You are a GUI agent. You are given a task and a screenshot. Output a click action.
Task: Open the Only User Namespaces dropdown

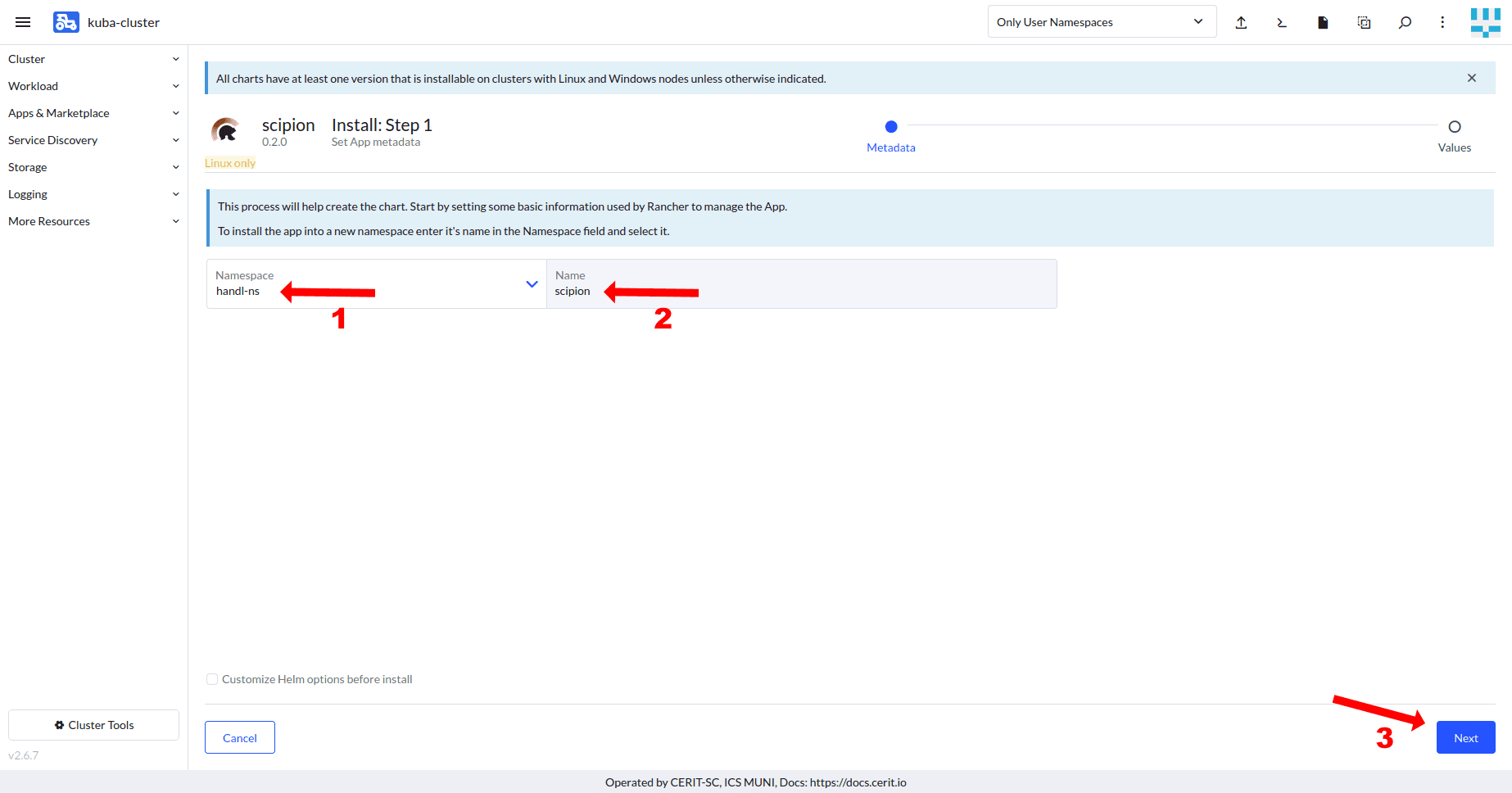tap(1101, 22)
